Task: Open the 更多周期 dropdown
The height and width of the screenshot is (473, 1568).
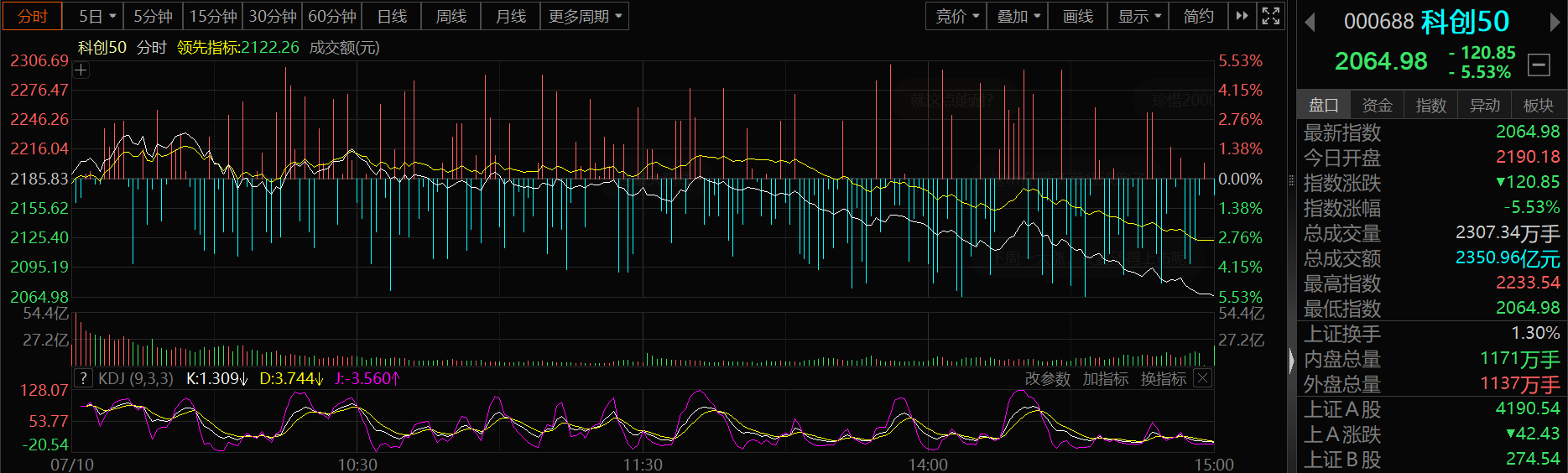Action: pyautogui.click(x=585, y=16)
